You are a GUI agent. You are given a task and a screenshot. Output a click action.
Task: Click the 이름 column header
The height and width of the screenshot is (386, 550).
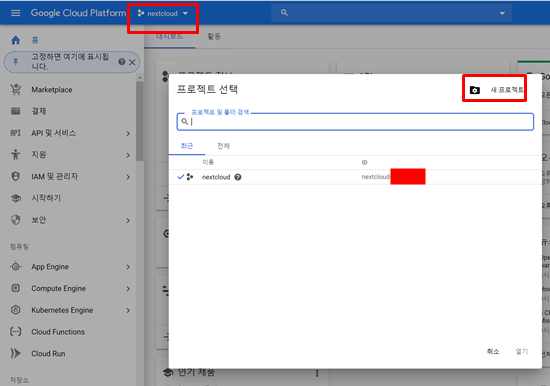click(208, 162)
